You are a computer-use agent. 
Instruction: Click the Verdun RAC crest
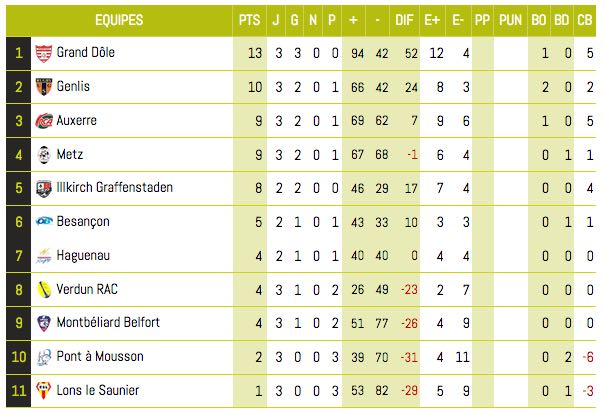tap(44, 290)
